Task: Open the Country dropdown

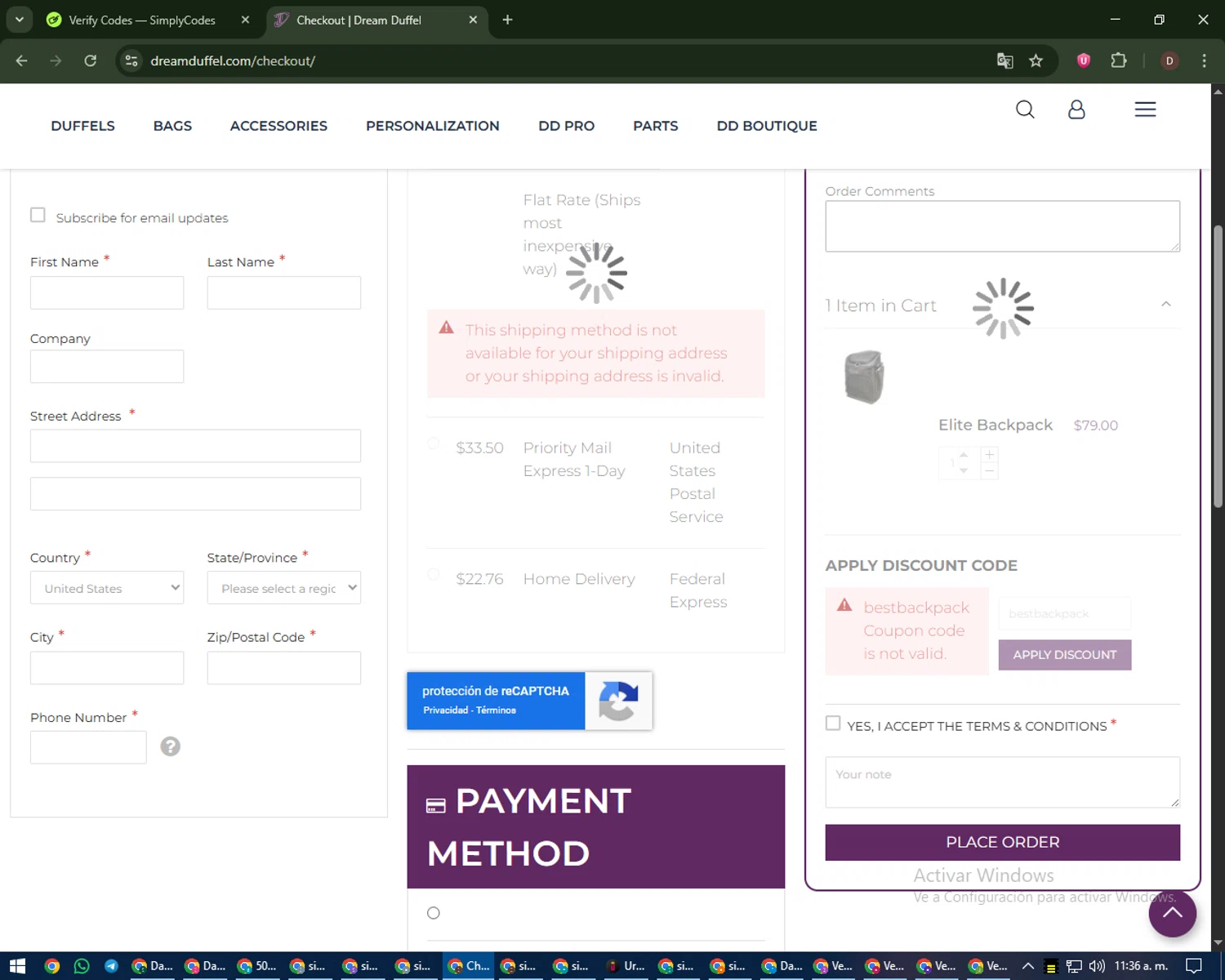Action: point(107,588)
